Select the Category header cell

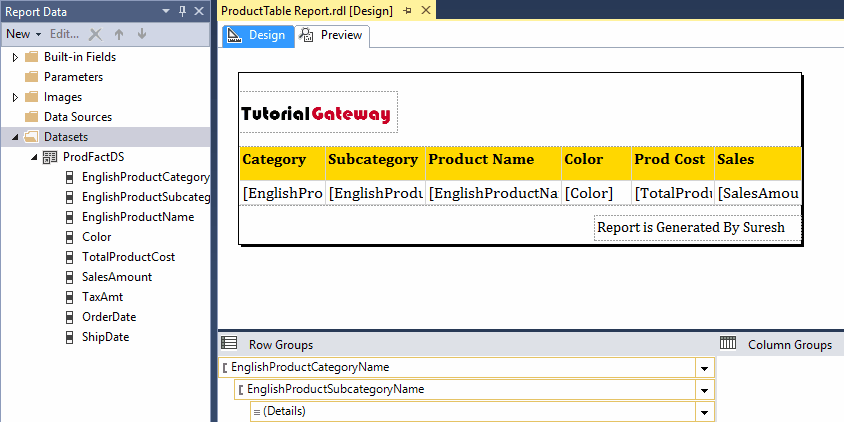click(x=282, y=163)
